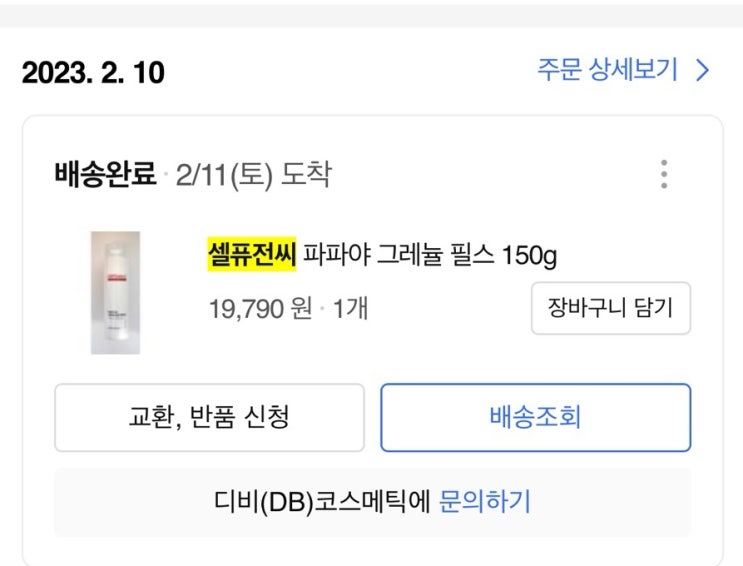The image size is (743, 566).
Task: Click the 장바구니 담기 button
Action: click(610, 307)
